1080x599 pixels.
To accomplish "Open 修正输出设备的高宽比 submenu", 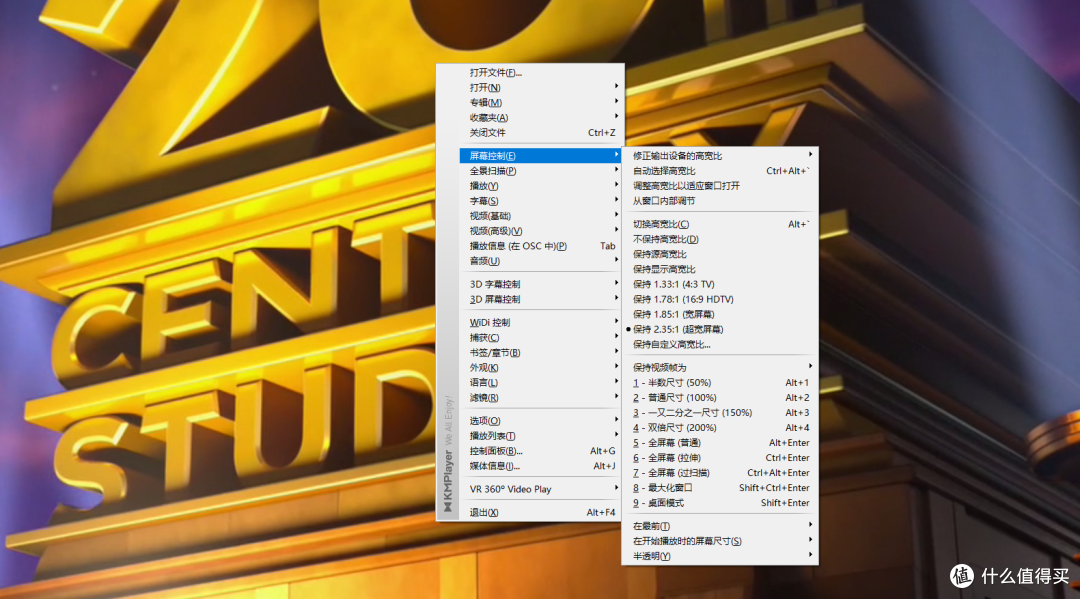I will click(x=720, y=156).
